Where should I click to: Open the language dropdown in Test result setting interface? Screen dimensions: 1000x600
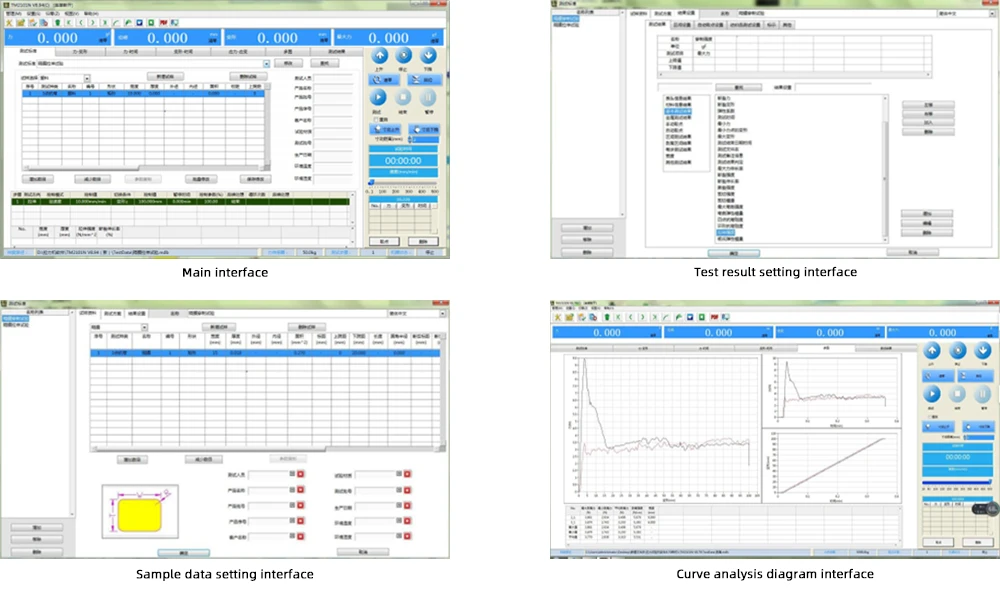[994, 14]
